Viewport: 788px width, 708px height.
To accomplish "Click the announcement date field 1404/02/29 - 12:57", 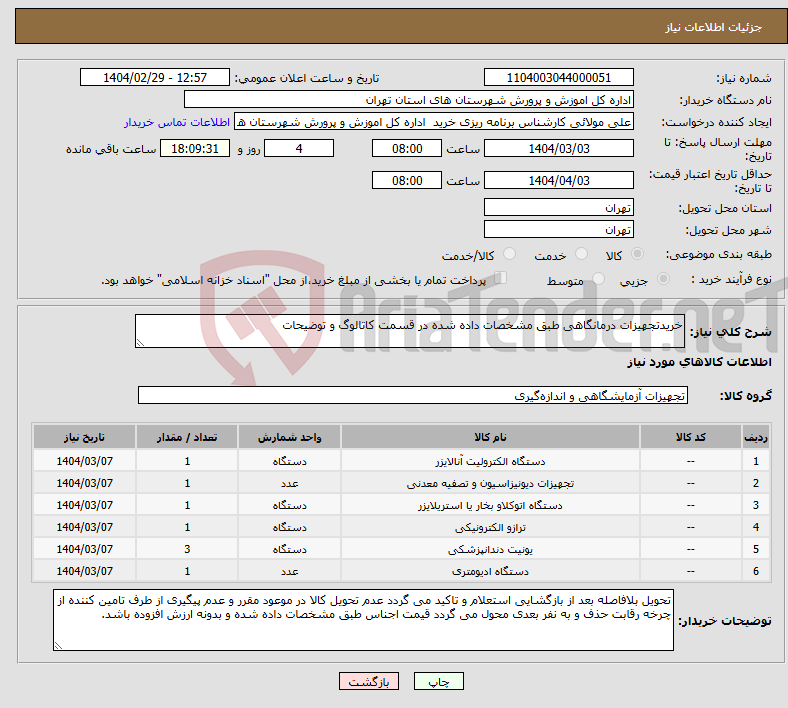I will (x=155, y=77).
